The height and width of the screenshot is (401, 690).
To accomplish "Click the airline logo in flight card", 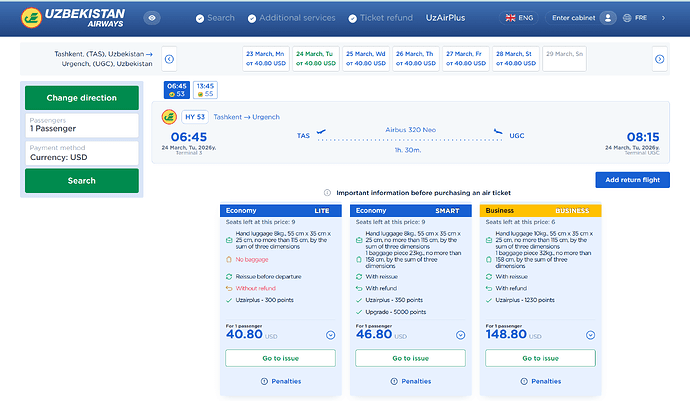I will [x=169, y=117].
